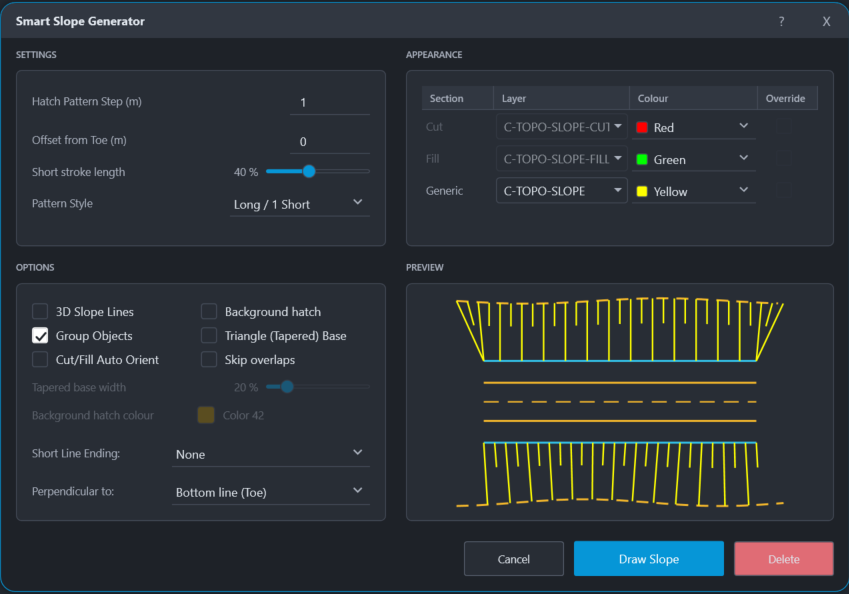Click the green colour swatch
This screenshot has width=849, height=594.
(x=642, y=159)
